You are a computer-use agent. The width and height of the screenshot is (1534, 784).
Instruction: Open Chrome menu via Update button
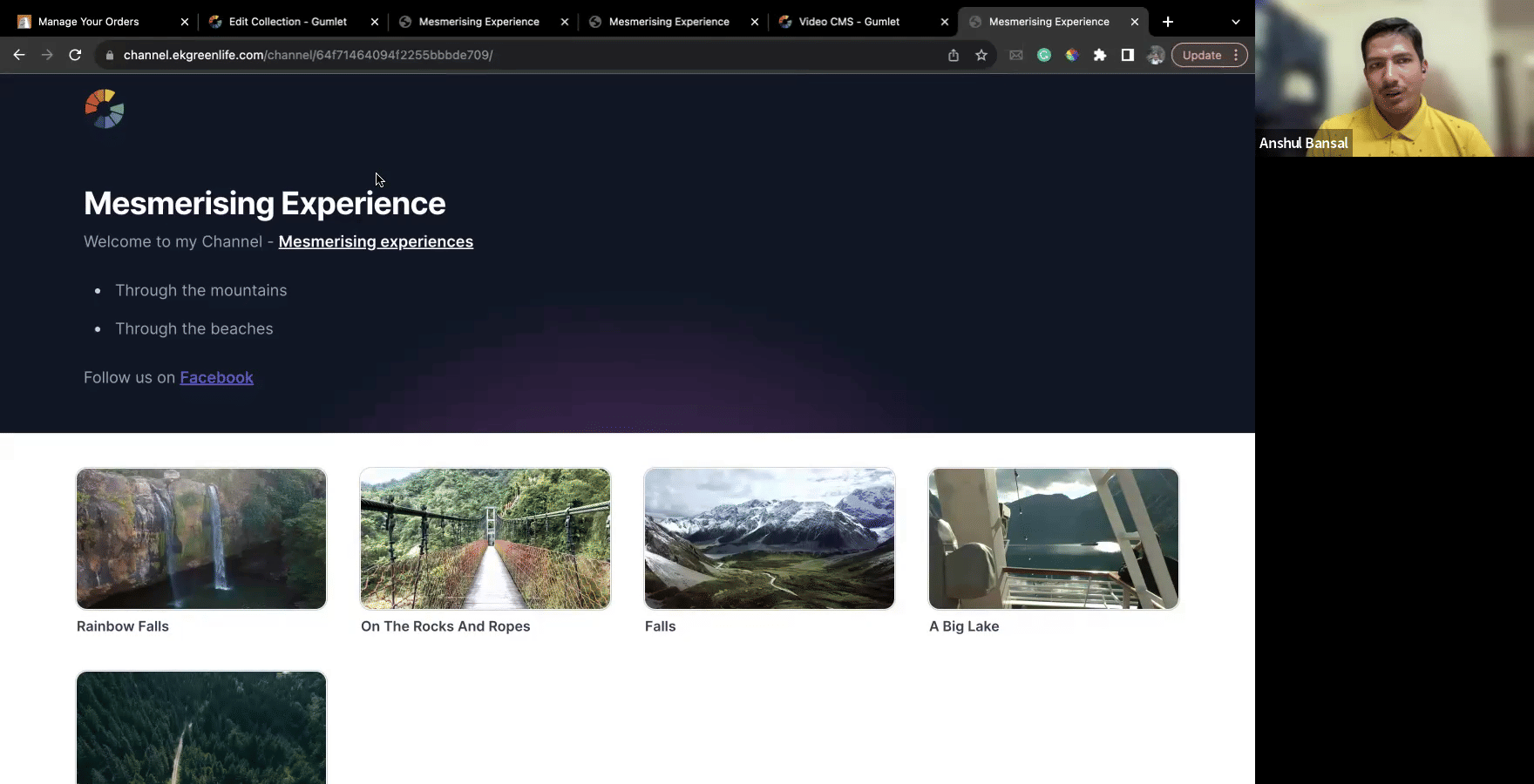pos(1209,55)
